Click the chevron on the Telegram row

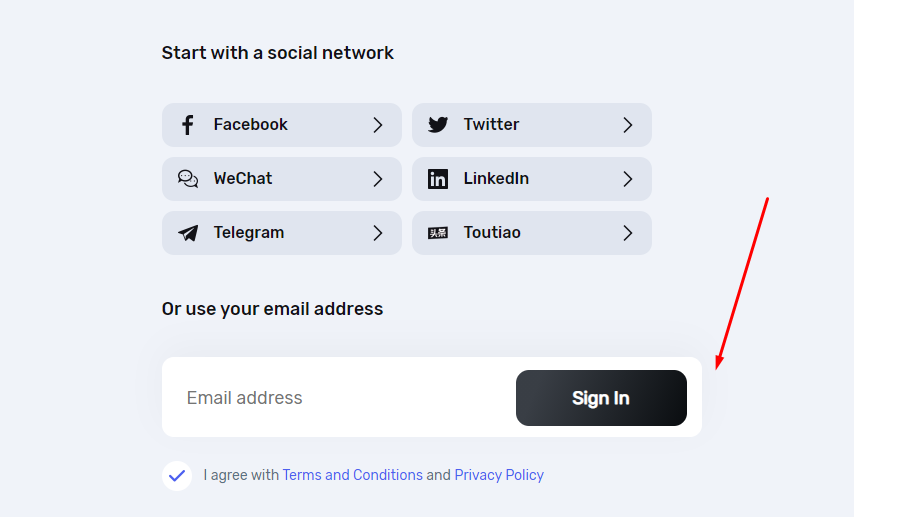[x=378, y=233]
